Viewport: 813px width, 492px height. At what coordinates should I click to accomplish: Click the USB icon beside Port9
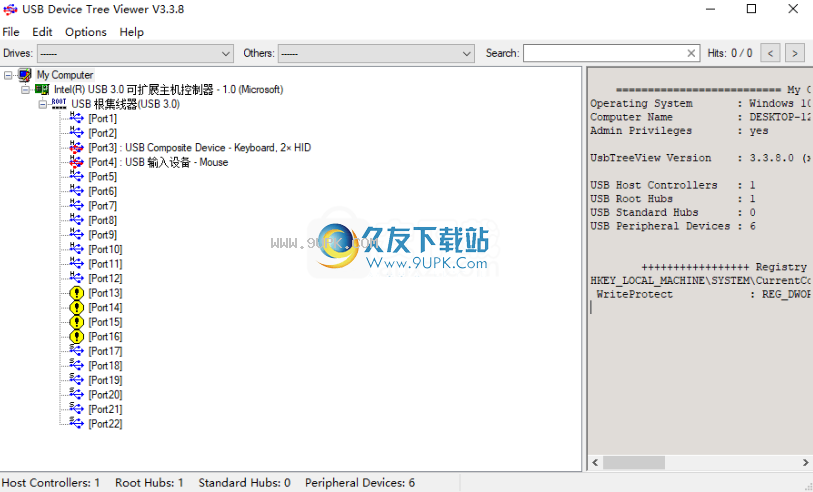[76, 234]
